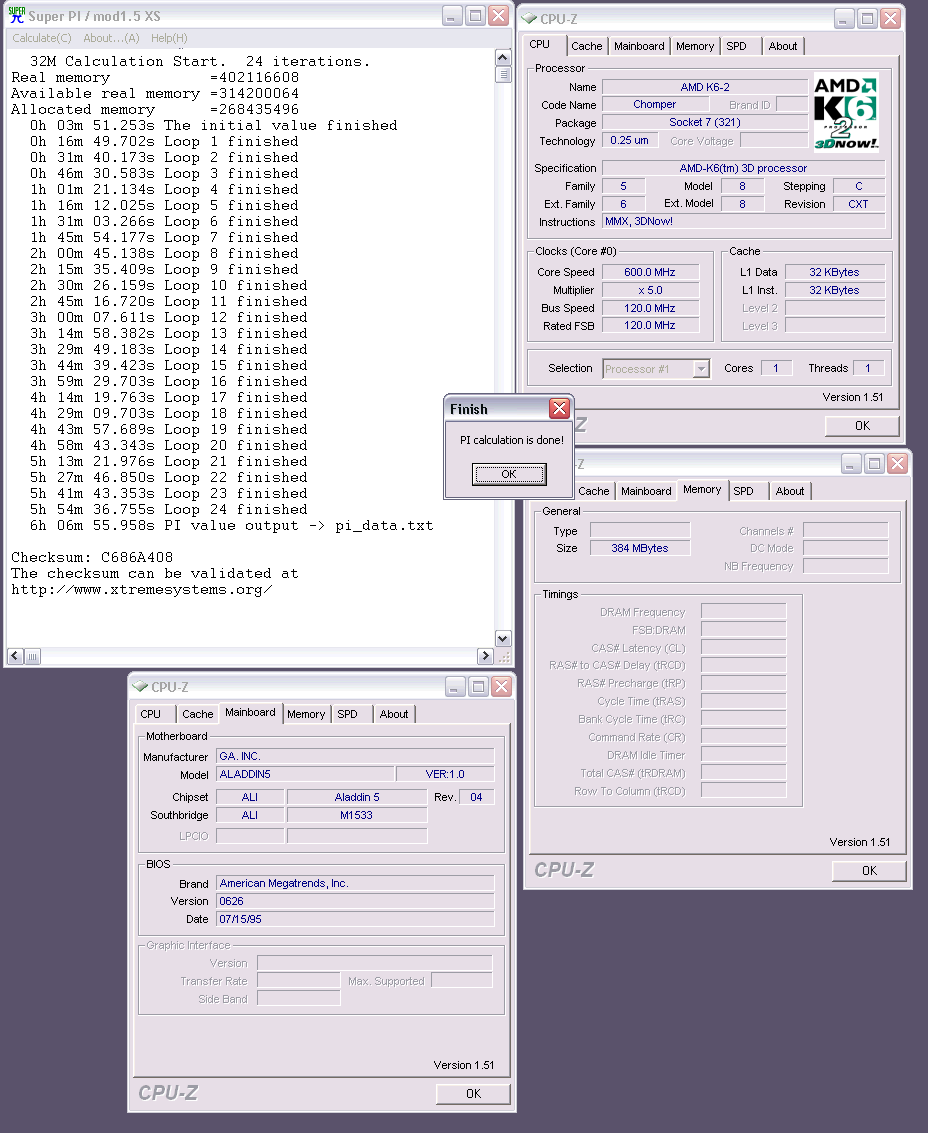
Task: Switch to Memory tab in CPU window
Action: 695,46
